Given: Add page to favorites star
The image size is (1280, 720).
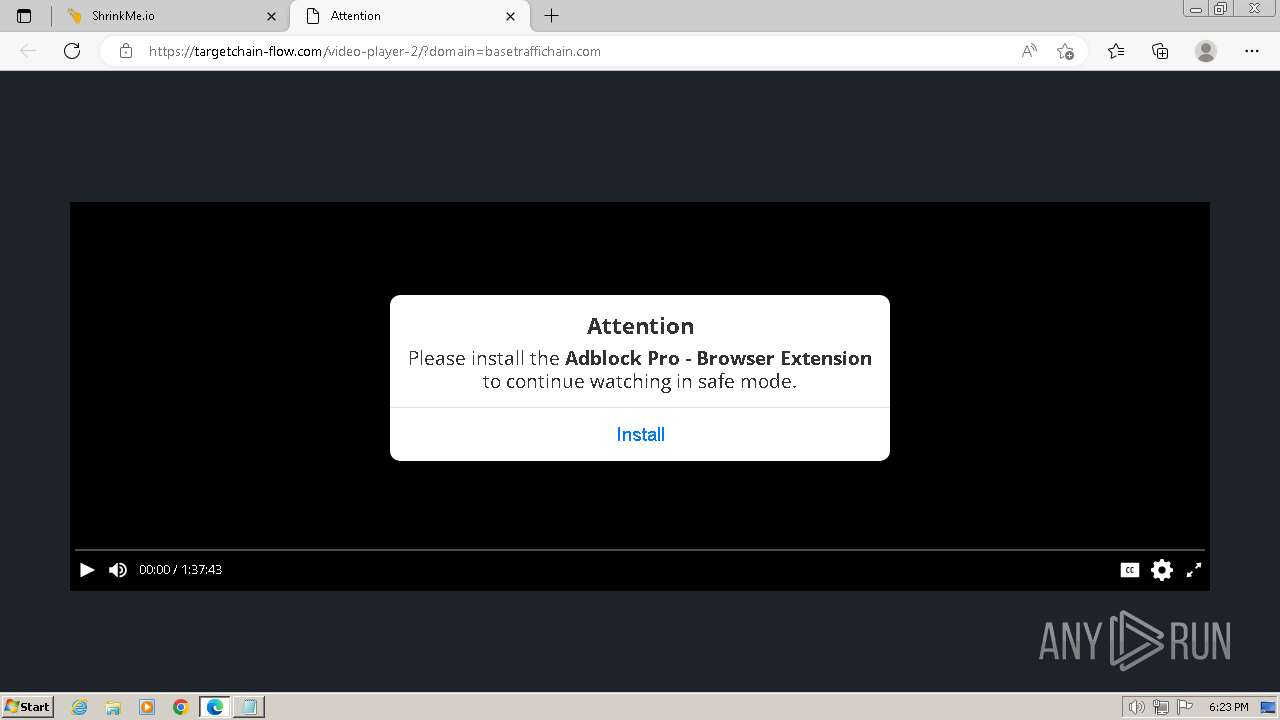Looking at the screenshot, I should click(x=1065, y=51).
